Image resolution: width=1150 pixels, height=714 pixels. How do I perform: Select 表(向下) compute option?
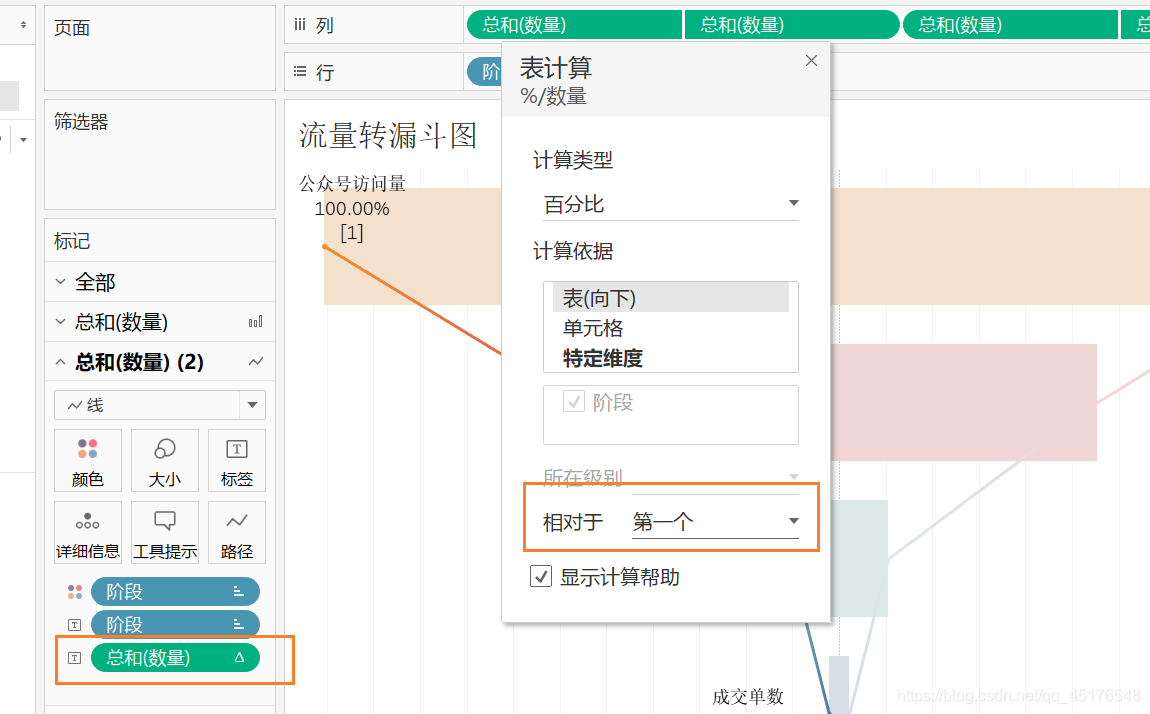pos(670,298)
